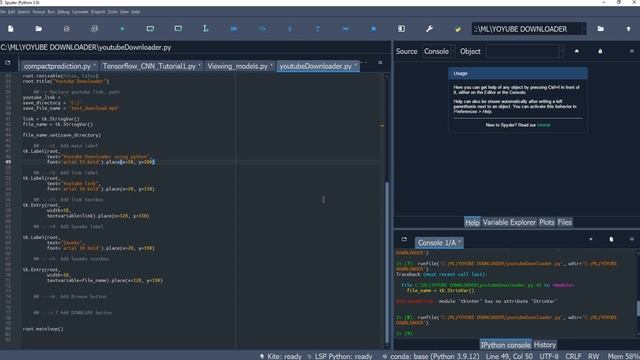
Task: Click the LSP Python: ready status
Action: [340, 356]
